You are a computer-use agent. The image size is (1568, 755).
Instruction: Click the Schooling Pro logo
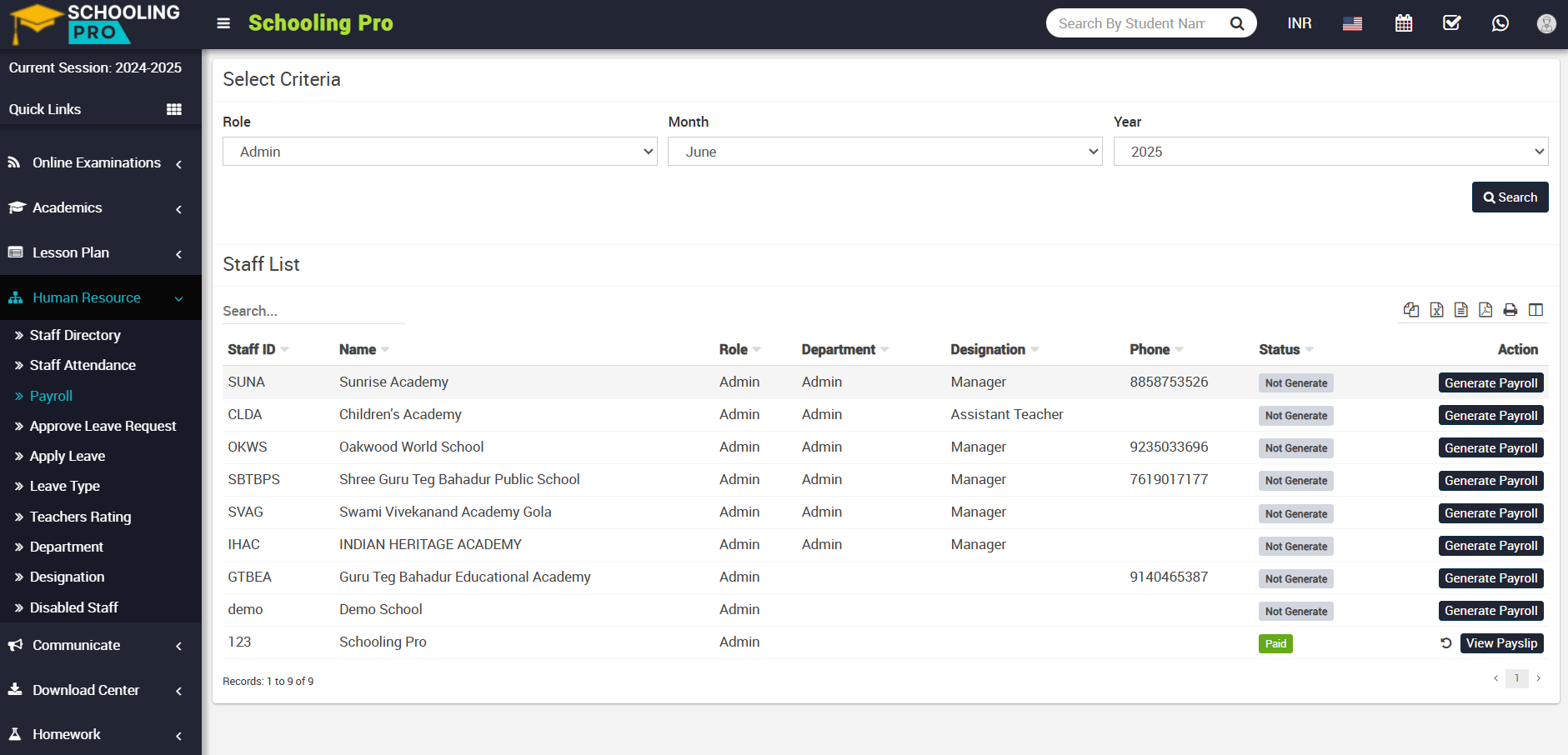tap(95, 23)
